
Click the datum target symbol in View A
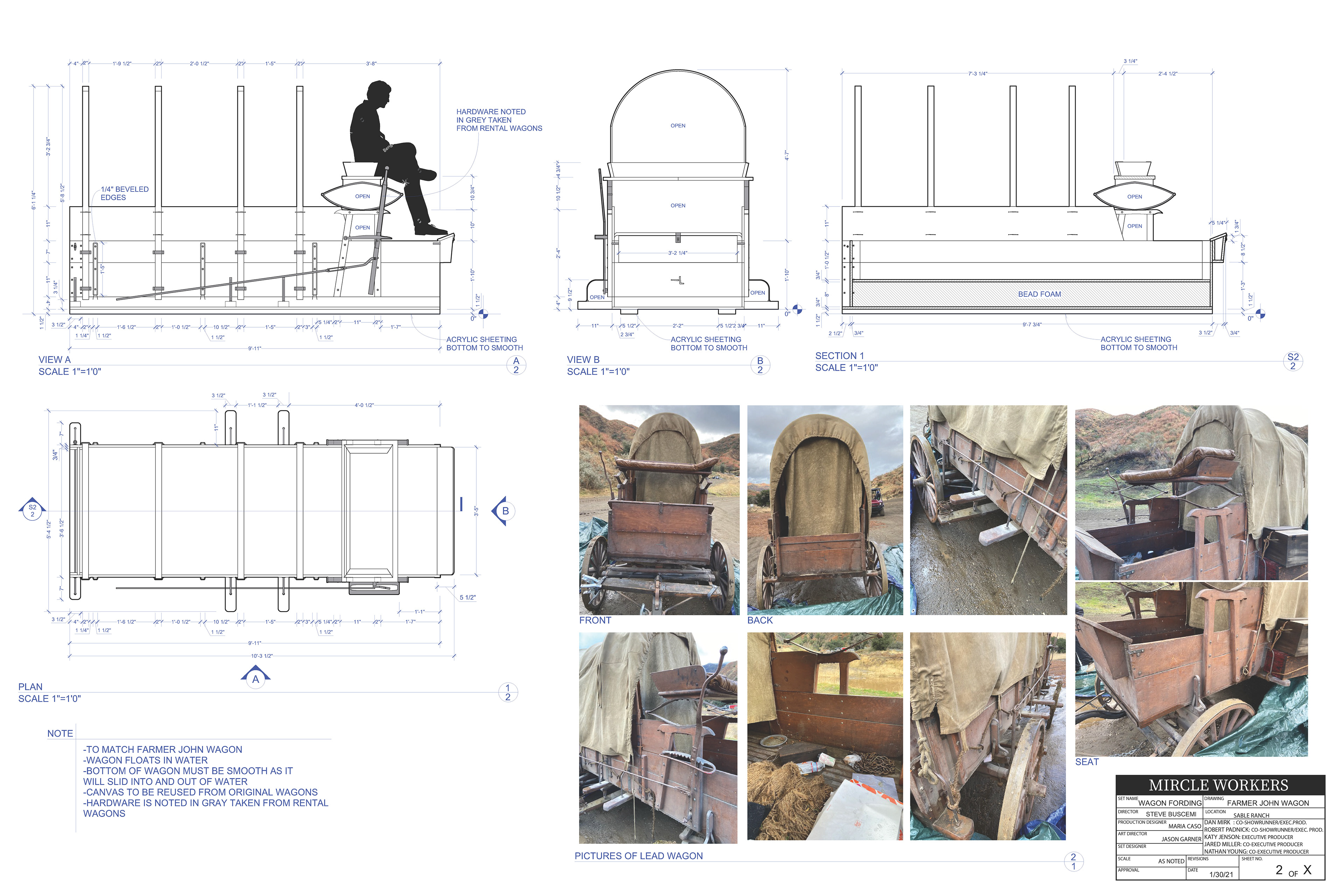[x=483, y=314]
